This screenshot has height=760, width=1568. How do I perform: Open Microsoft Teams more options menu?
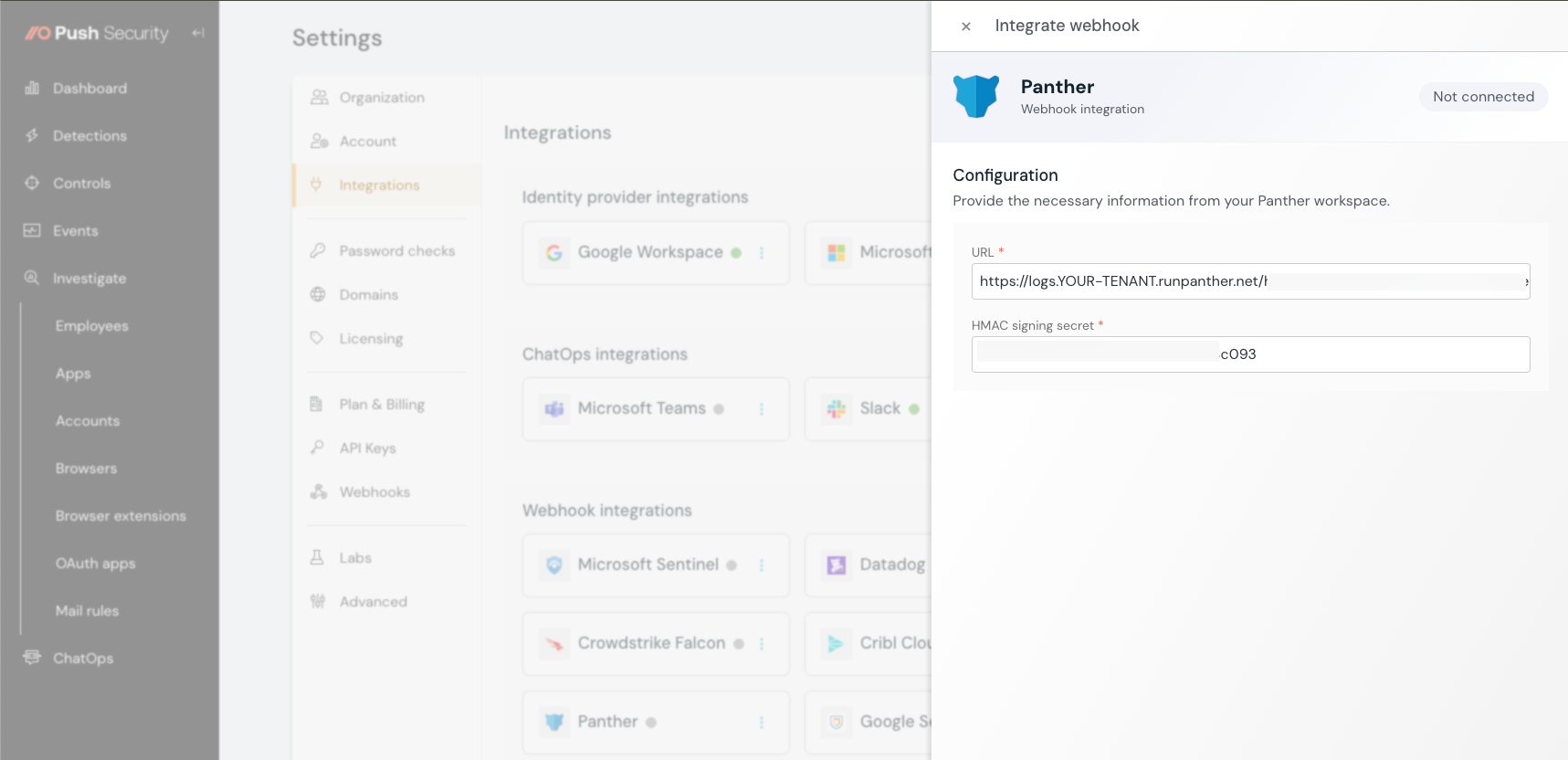click(x=762, y=409)
